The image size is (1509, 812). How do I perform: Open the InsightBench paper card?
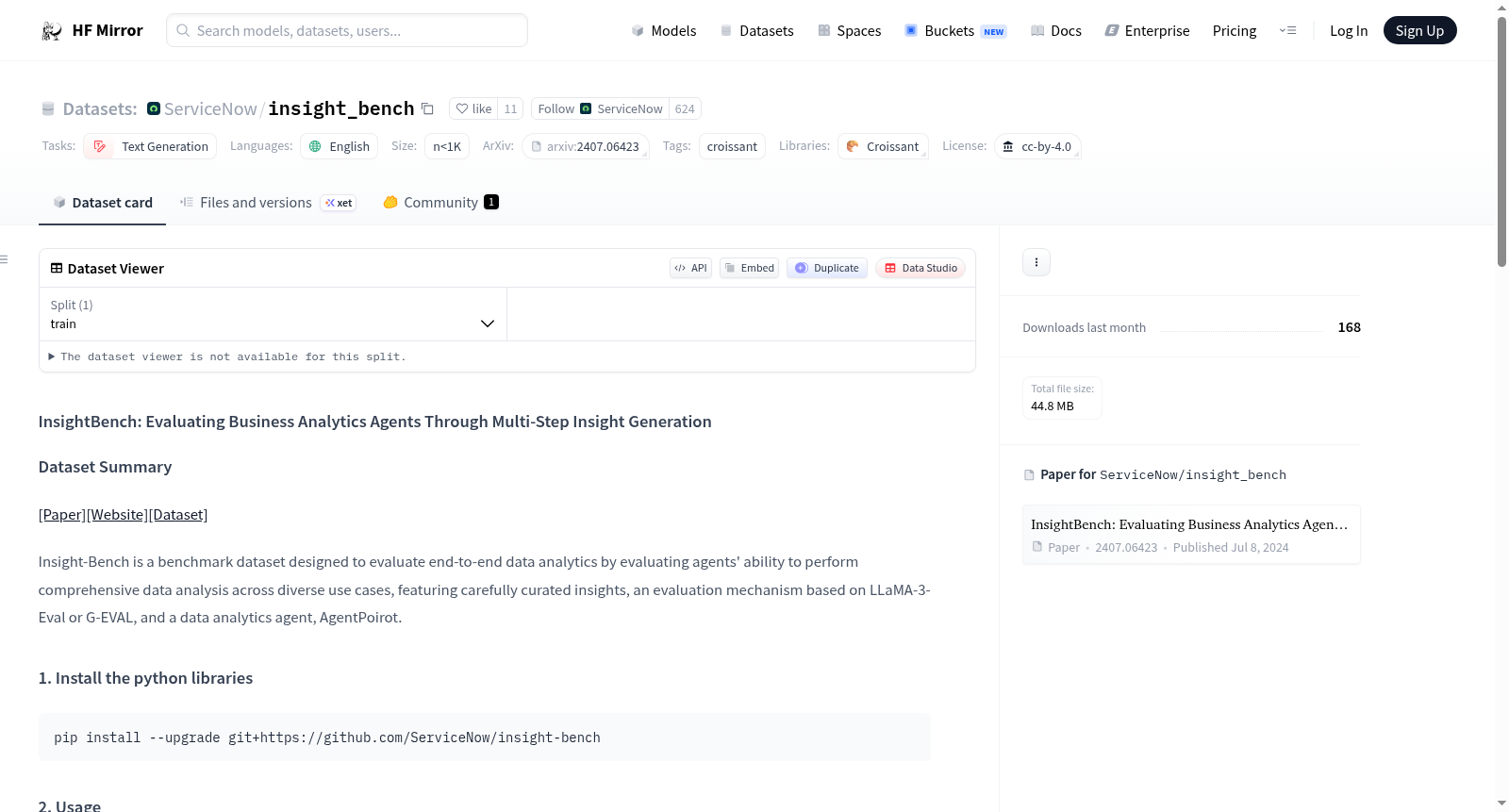pos(1191,535)
